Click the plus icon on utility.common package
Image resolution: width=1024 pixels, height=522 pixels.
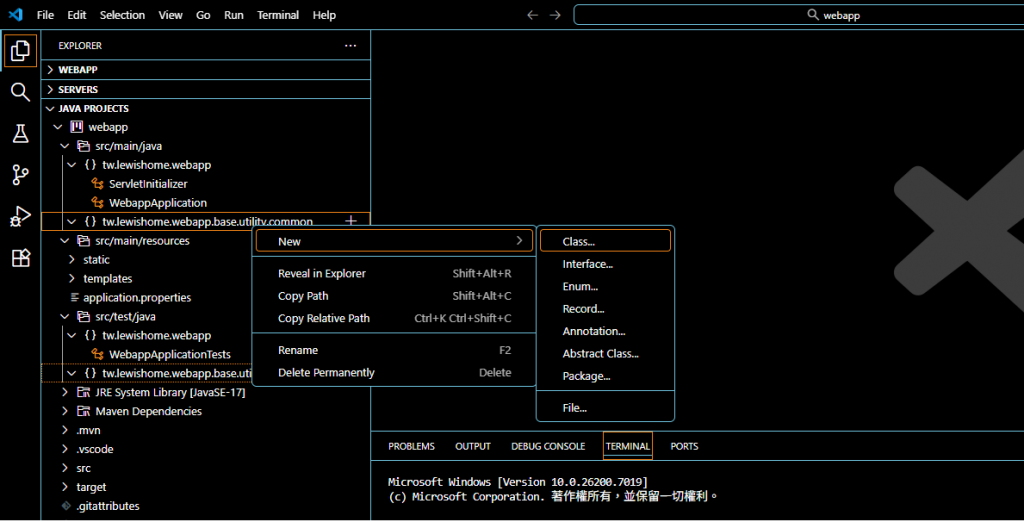351,221
